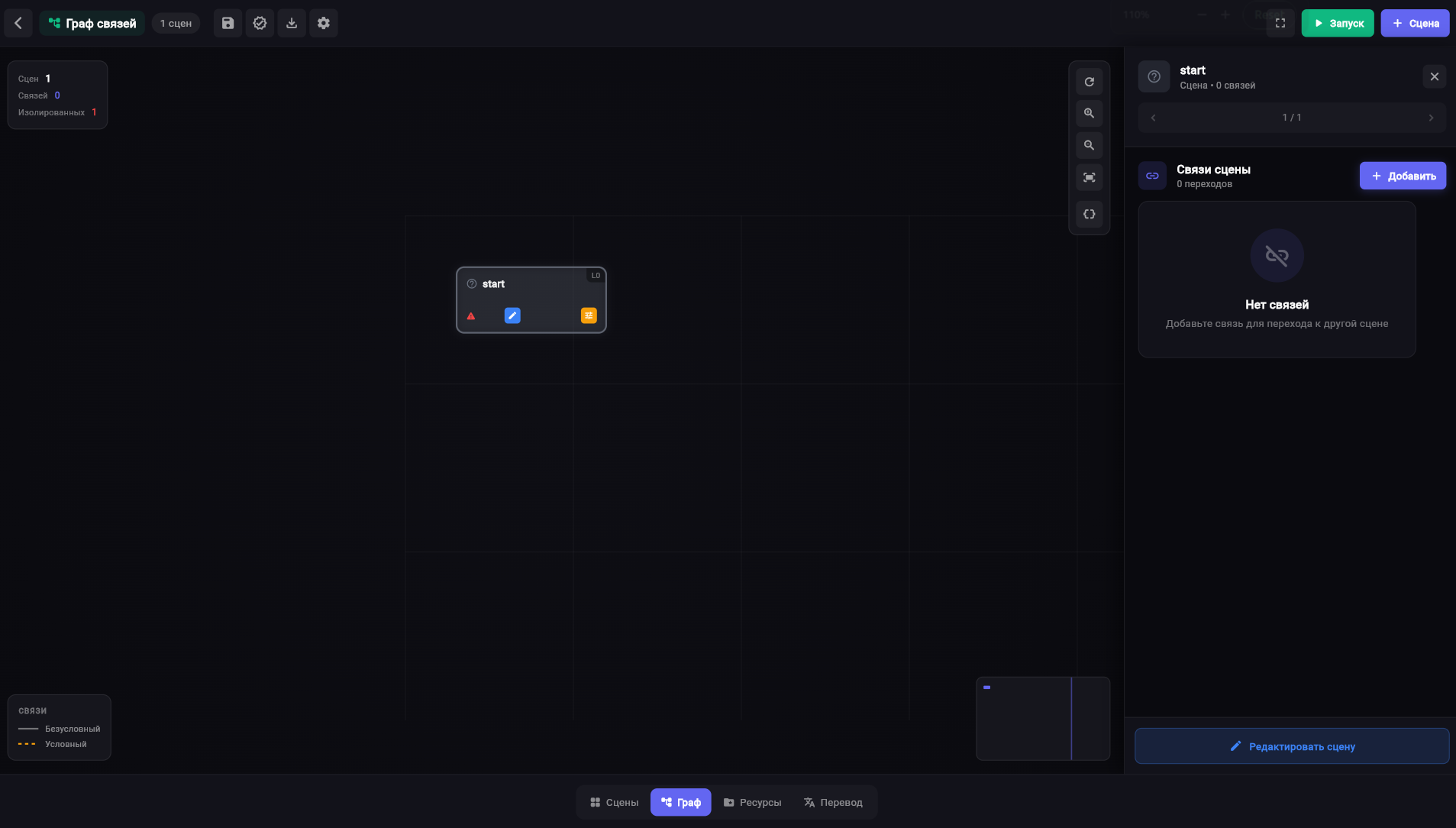Click the download export icon
This screenshot has width=1456, height=828.
tap(292, 23)
